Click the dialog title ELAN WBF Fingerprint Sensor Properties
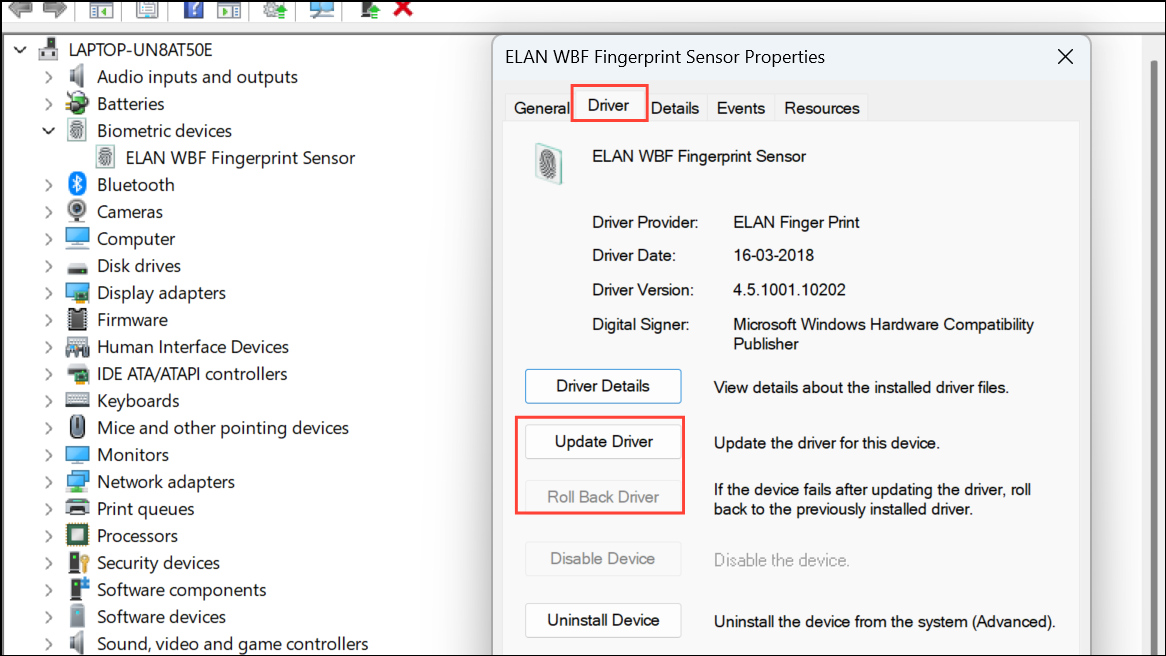 (665, 57)
